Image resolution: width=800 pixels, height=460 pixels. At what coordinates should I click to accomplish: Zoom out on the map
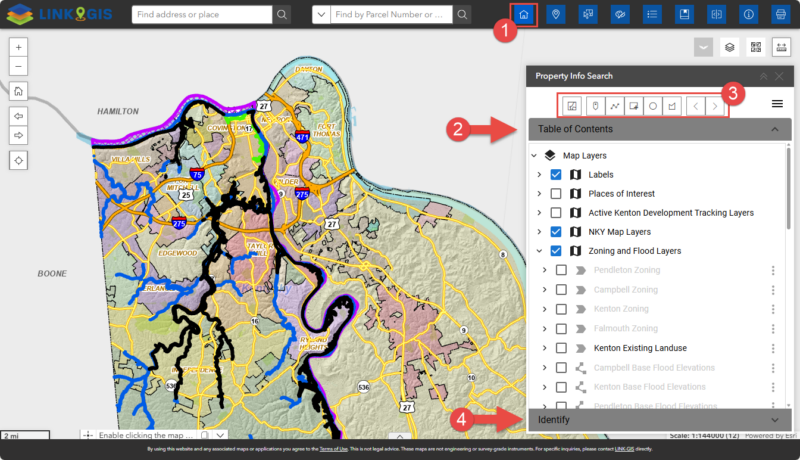point(18,66)
